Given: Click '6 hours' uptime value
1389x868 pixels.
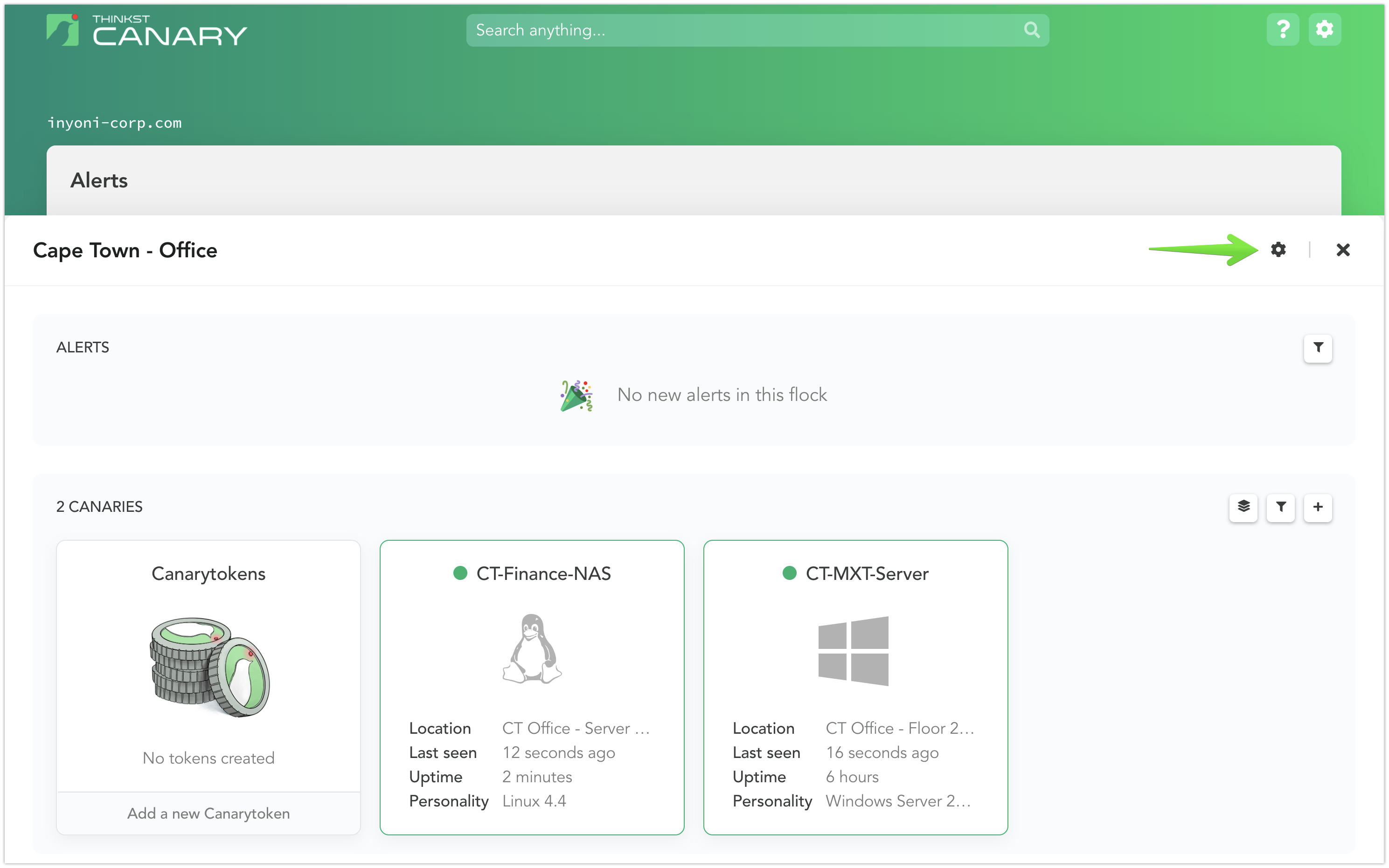Looking at the screenshot, I should click(852, 777).
